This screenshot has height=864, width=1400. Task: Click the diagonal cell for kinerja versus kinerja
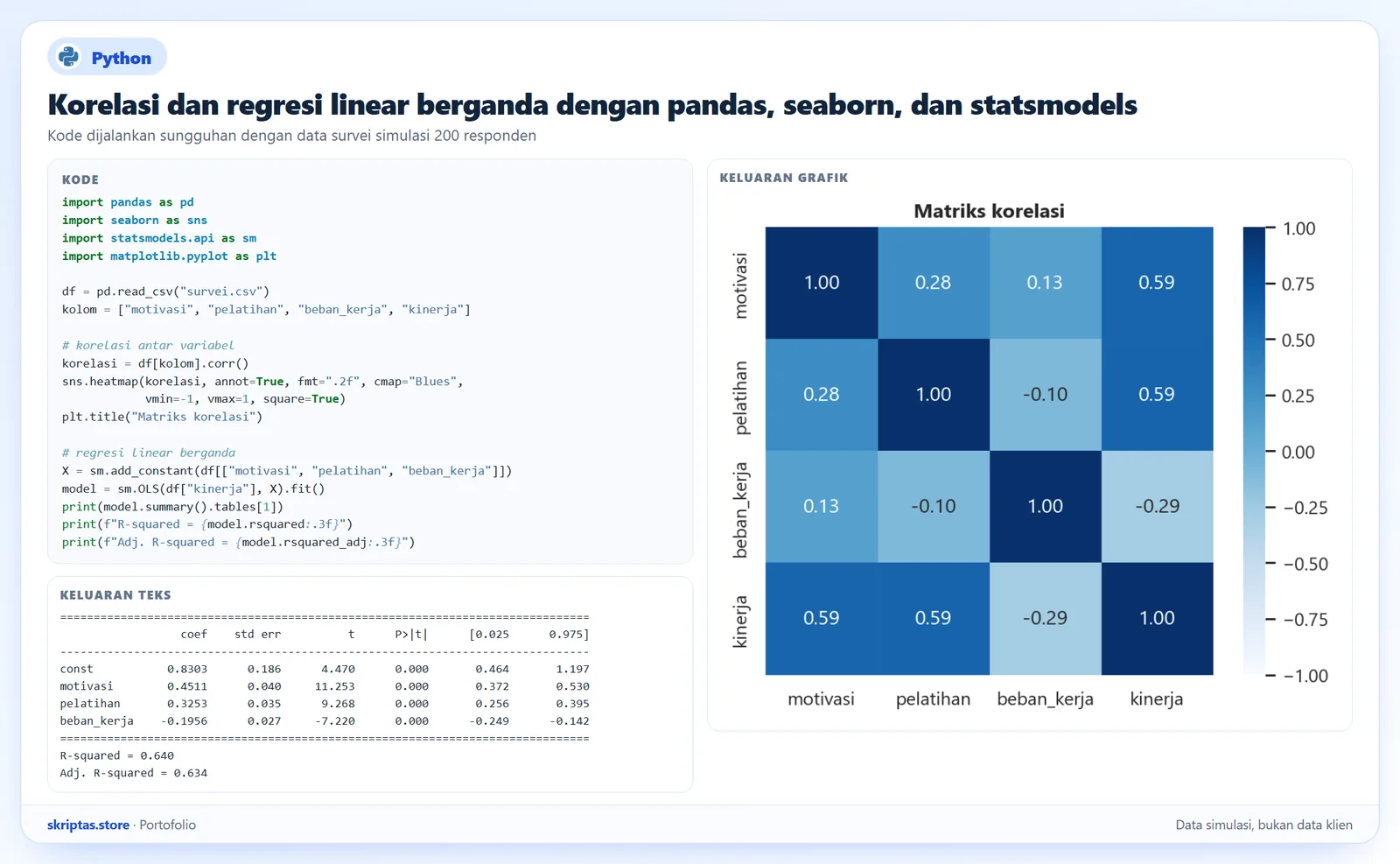pos(1158,619)
